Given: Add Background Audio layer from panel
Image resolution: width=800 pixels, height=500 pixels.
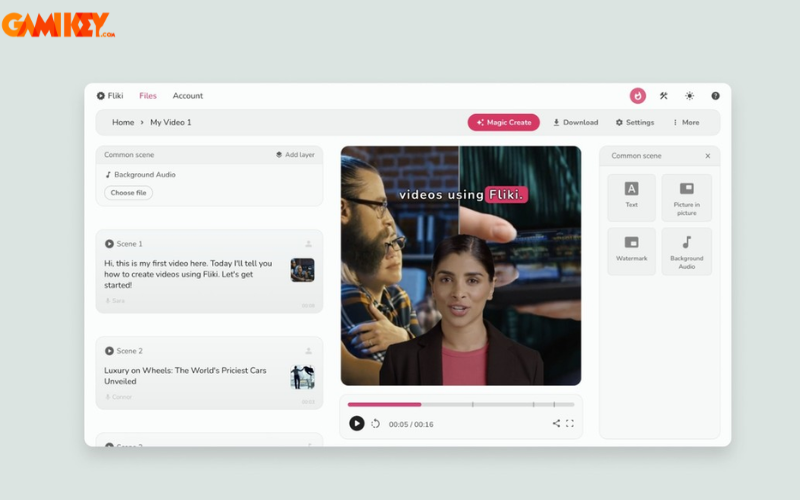Looking at the screenshot, I should [x=687, y=252].
